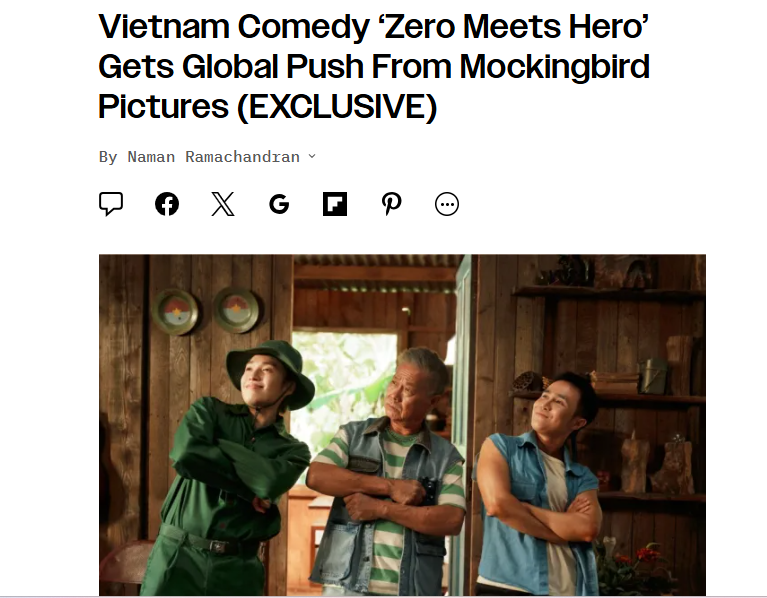Click the Google G share icon
Viewport: 767px width, 598px height.
pos(279,204)
